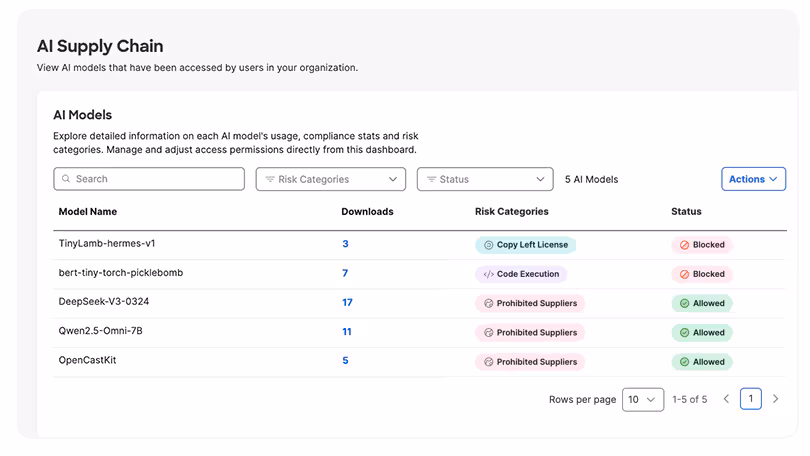810x456 pixels.
Task: Open the 11 downloads link for Qwen2.5-Omni-7B
Action: (x=347, y=331)
